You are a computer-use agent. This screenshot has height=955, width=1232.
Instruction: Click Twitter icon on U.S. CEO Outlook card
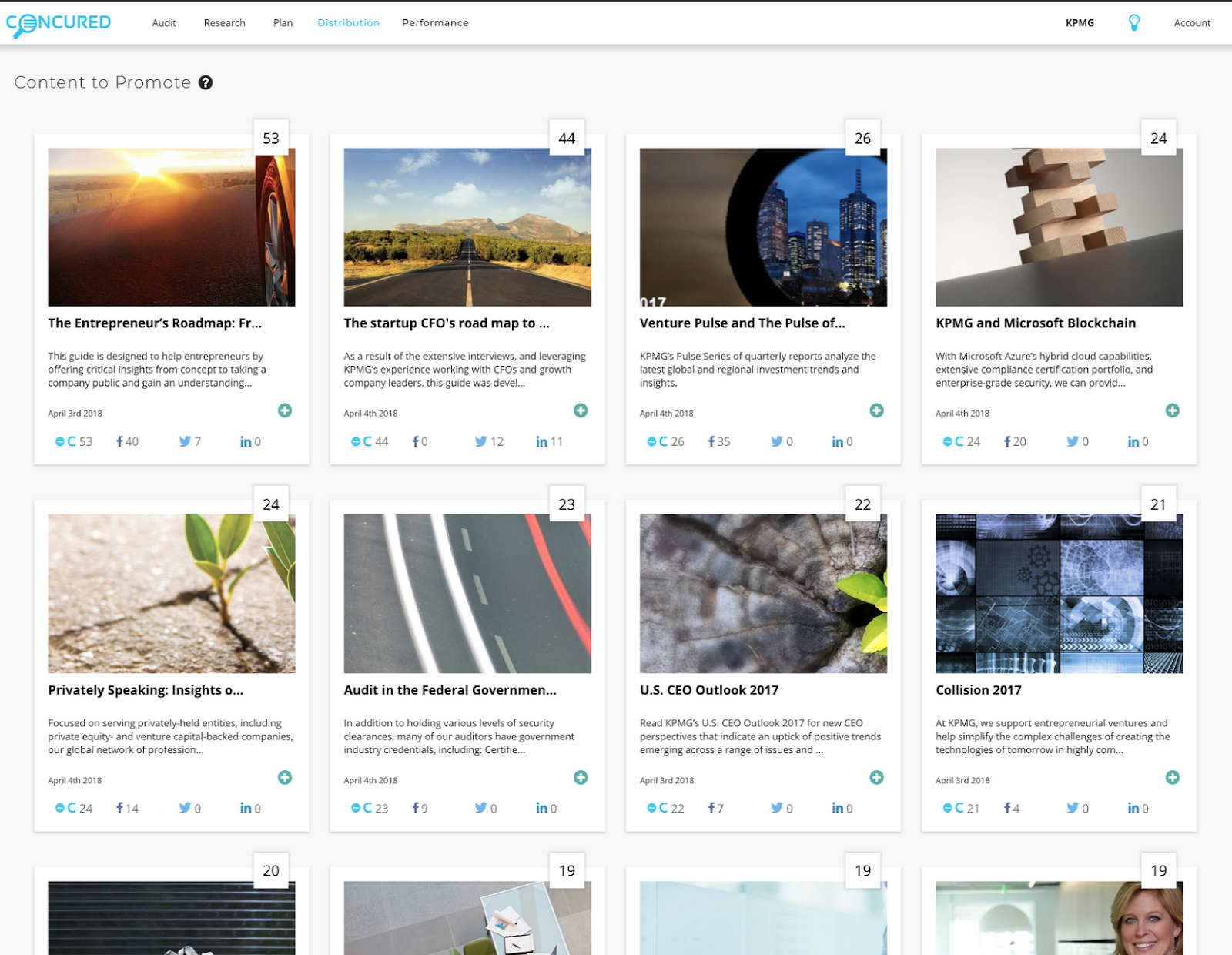coord(776,808)
